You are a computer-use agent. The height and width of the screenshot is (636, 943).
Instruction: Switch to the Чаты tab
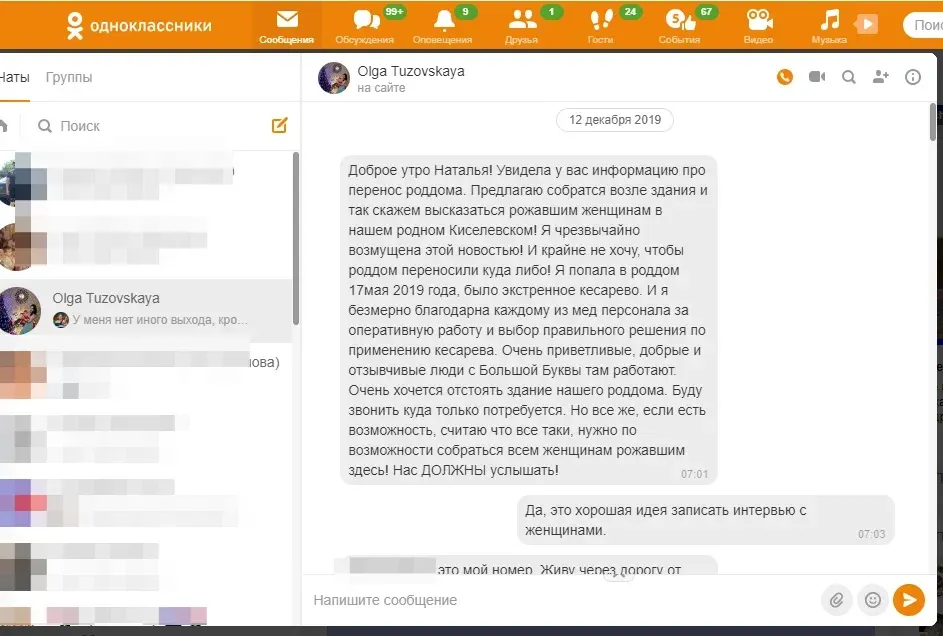click(x=14, y=77)
